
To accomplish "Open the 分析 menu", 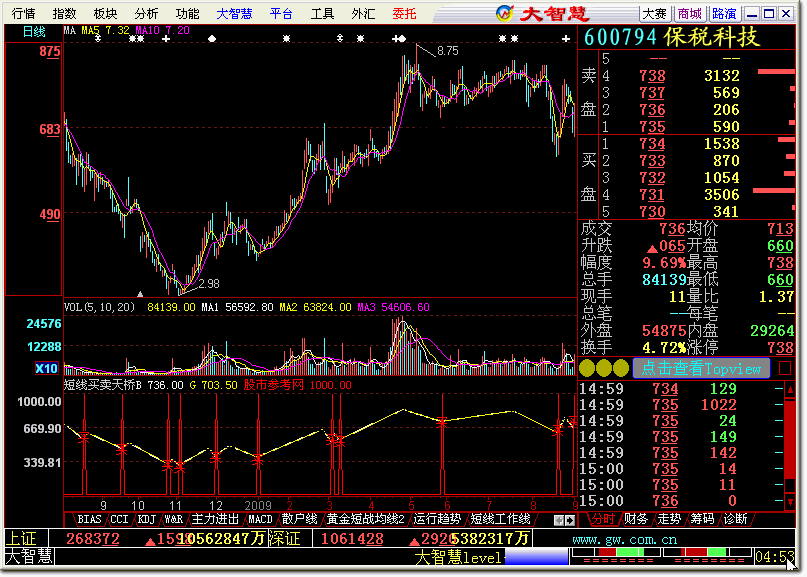I will 147,13.
